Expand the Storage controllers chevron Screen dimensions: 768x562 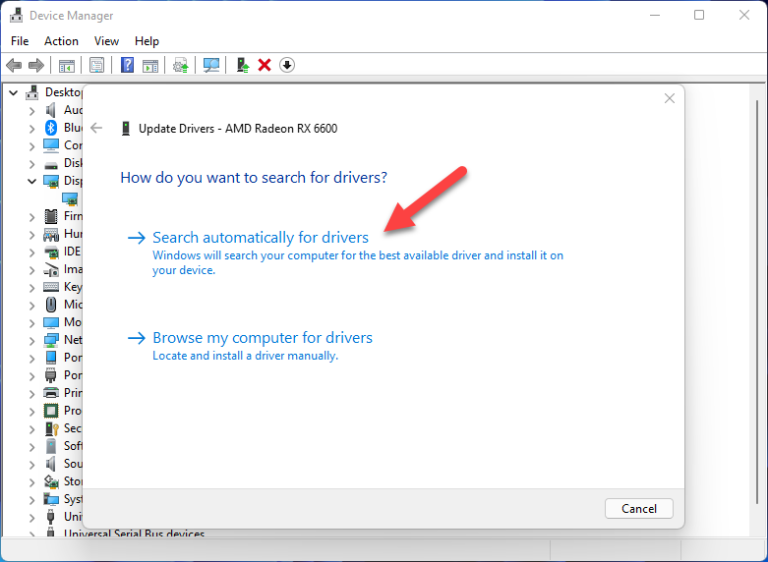[x=32, y=482]
